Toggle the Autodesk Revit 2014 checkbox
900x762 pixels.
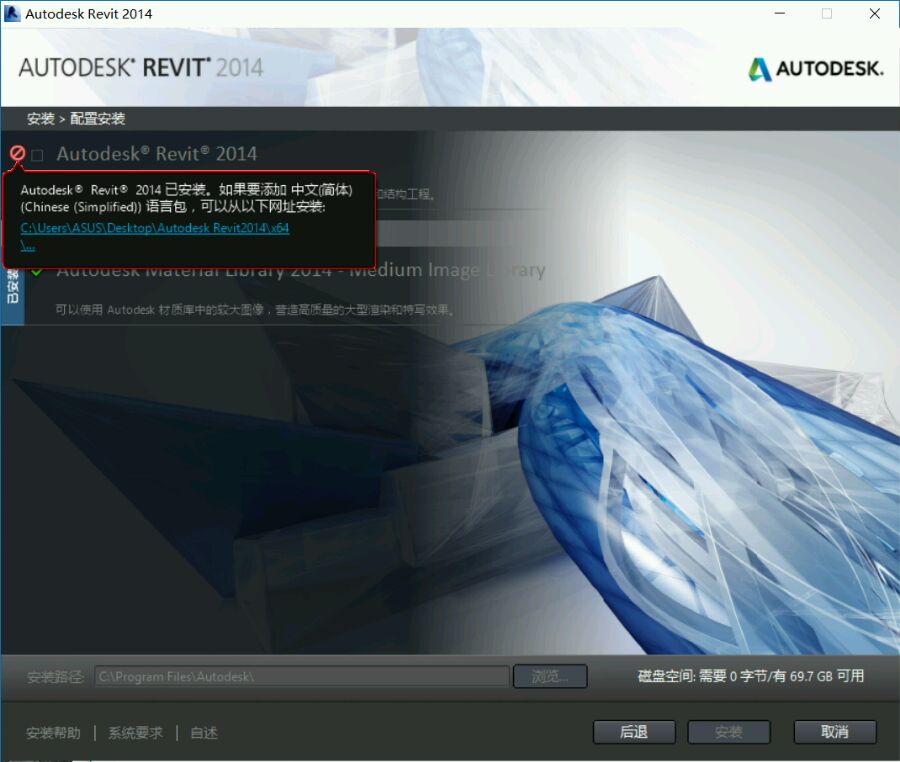click(x=37, y=155)
